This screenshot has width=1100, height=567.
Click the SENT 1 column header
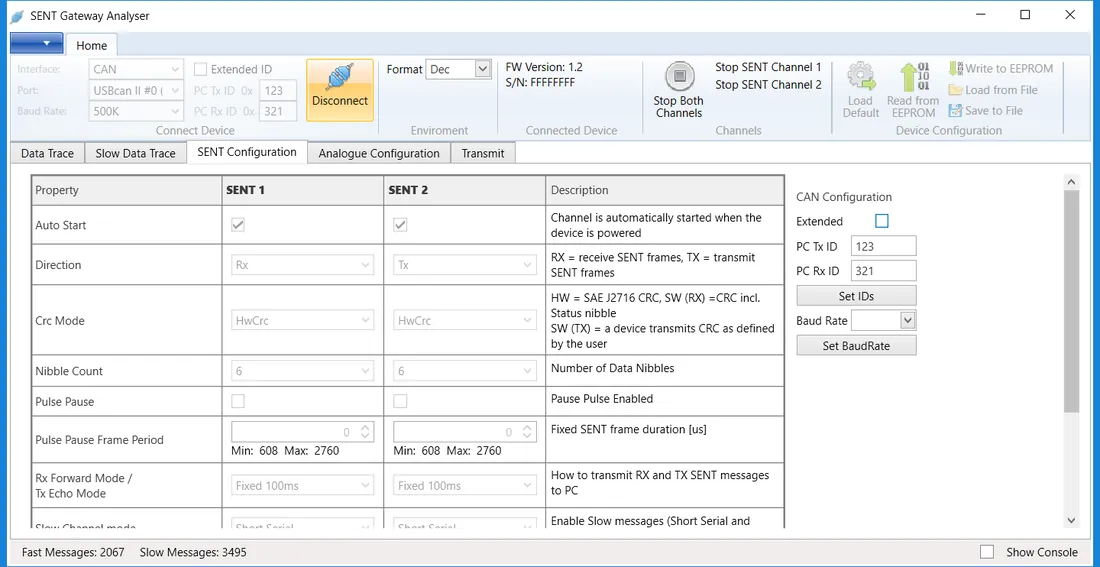(x=302, y=190)
